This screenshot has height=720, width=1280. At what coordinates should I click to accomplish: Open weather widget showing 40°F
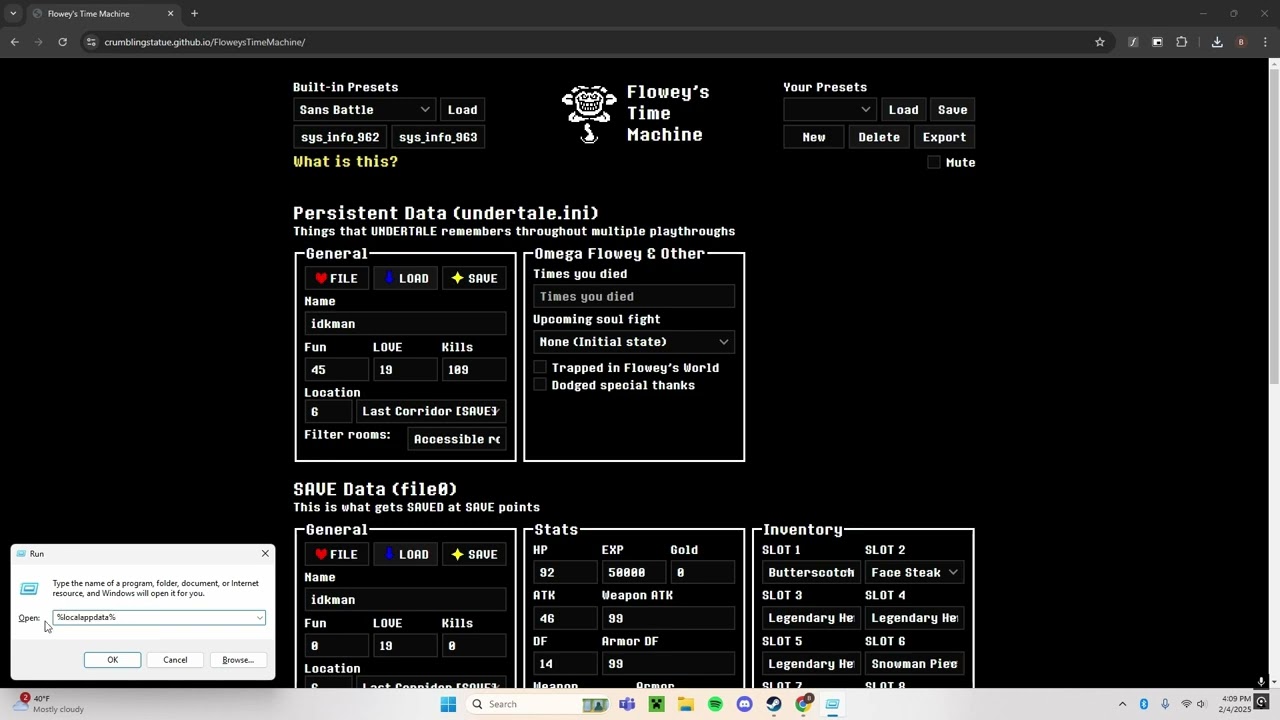pos(50,704)
